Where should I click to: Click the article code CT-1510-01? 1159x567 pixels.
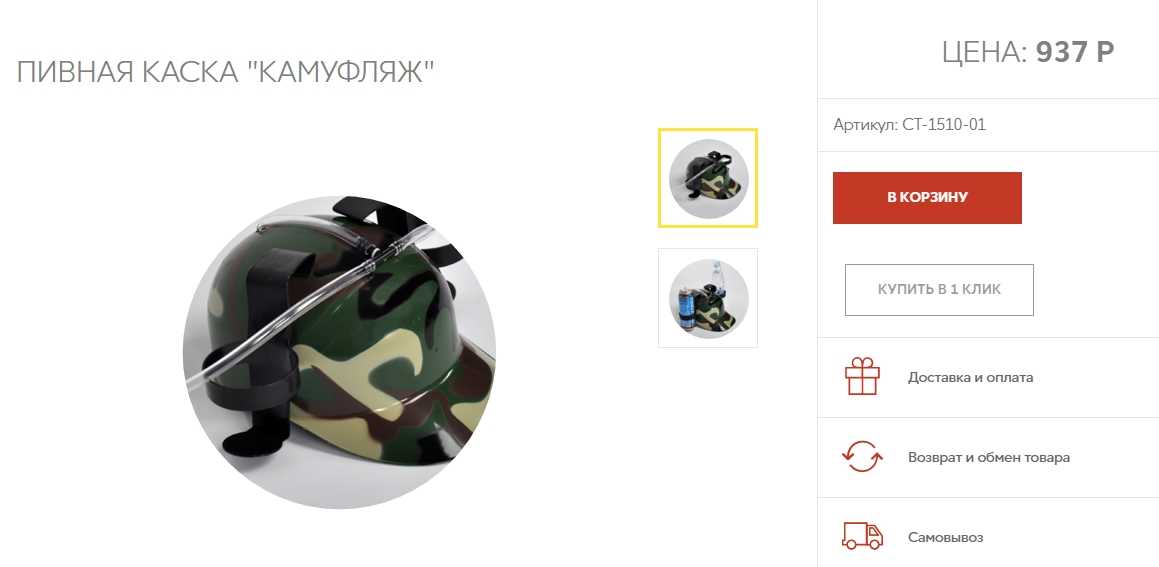tap(944, 124)
